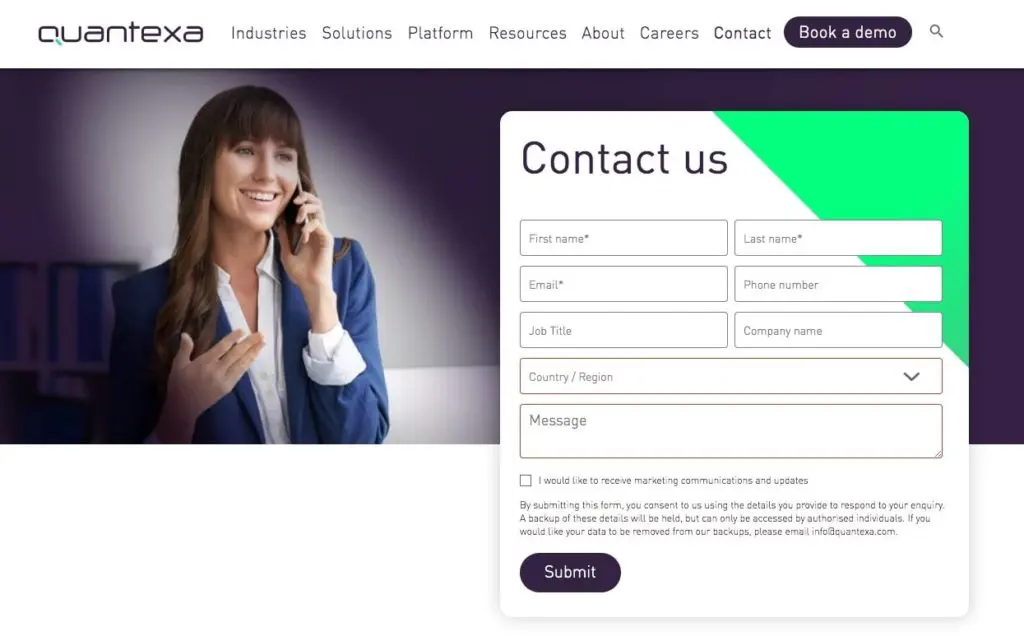
Task: Select the Company name field
Action: (838, 330)
